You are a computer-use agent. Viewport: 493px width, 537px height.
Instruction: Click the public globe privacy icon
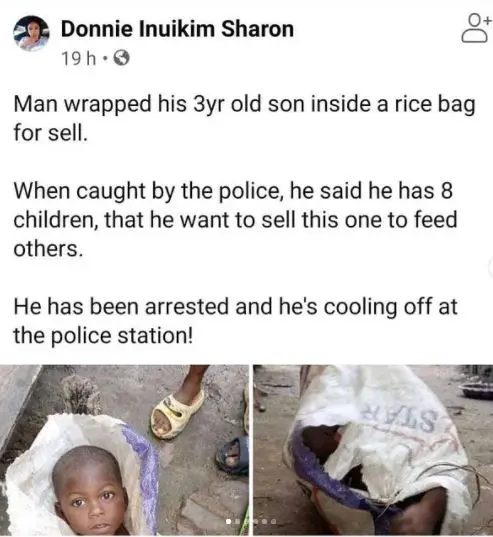pyautogui.click(x=121, y=58)
